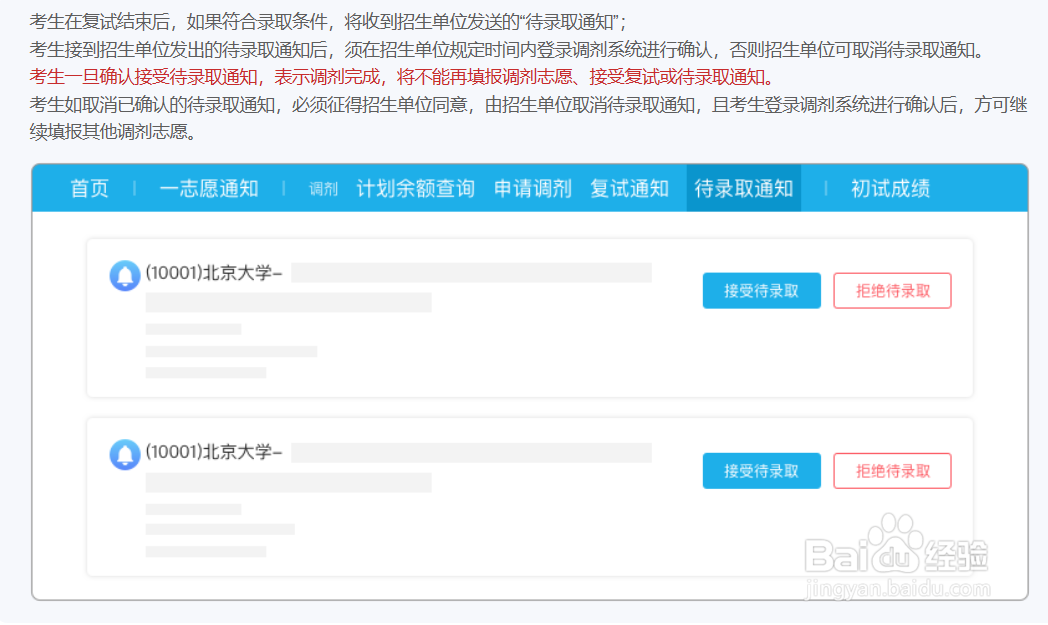Open the 首页 (Home) tab
This screenshot has width=1048, height=625.
tap(88, 188)
